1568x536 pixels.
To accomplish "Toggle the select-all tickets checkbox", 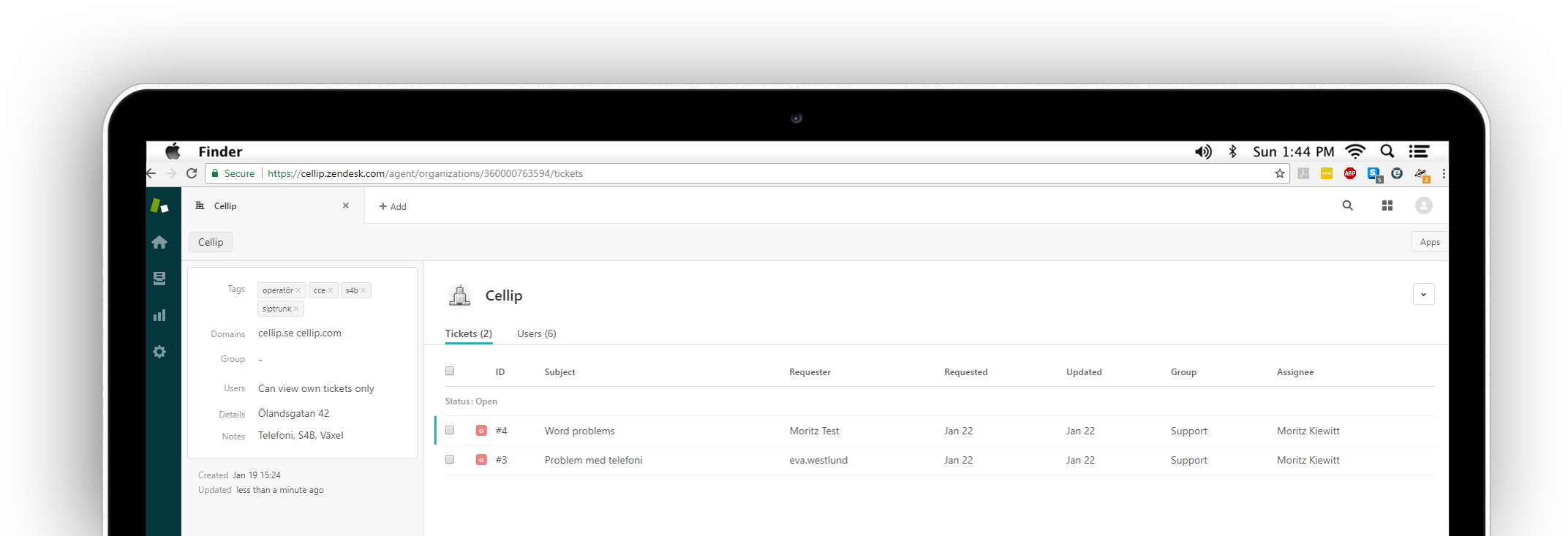I will pos(450,371).
